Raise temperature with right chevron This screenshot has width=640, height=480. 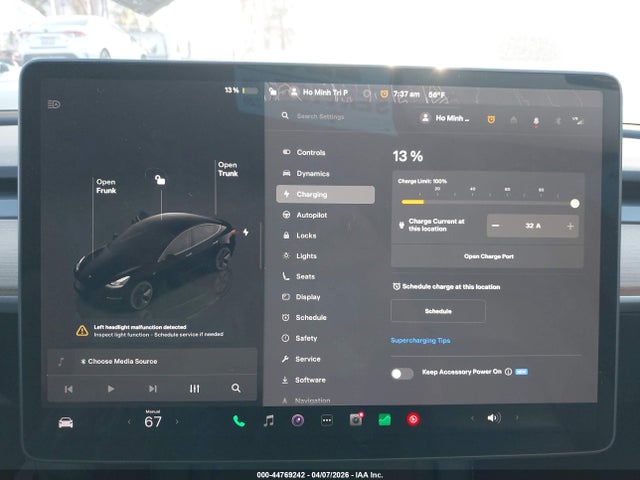point(177,421)
